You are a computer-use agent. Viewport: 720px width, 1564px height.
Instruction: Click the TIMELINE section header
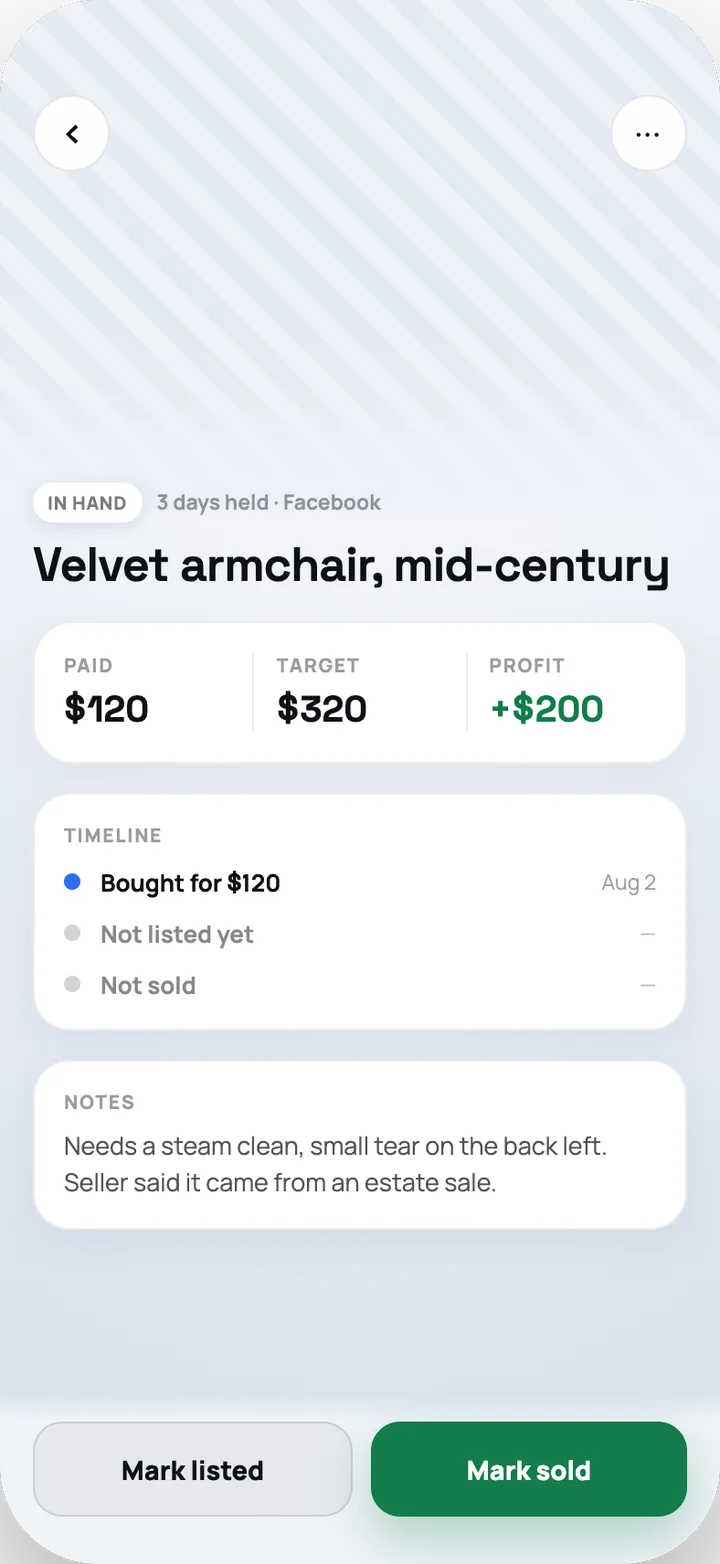[x=113, y=835]
